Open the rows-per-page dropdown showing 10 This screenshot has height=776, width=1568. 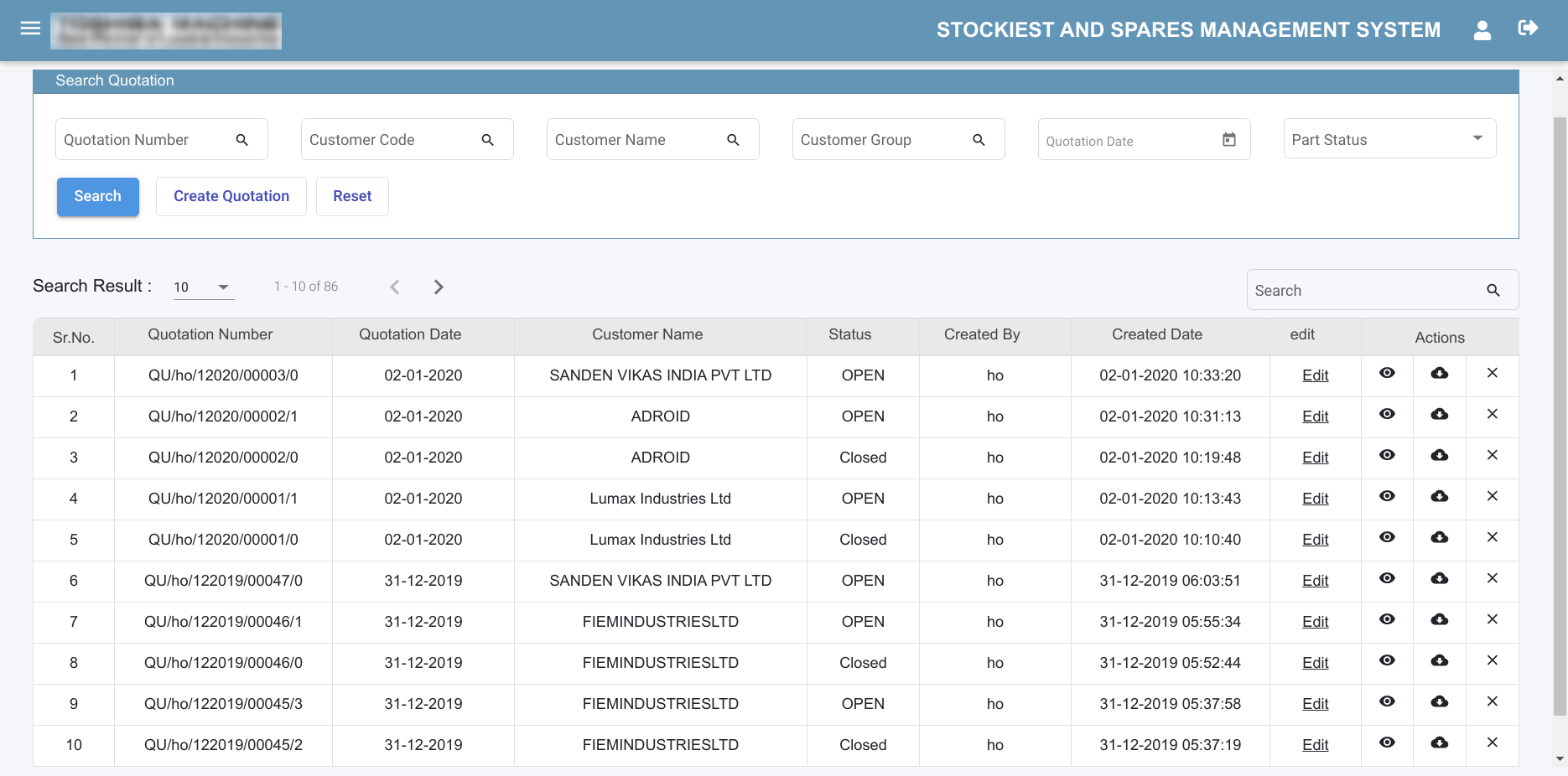click(x=203, y=287)
